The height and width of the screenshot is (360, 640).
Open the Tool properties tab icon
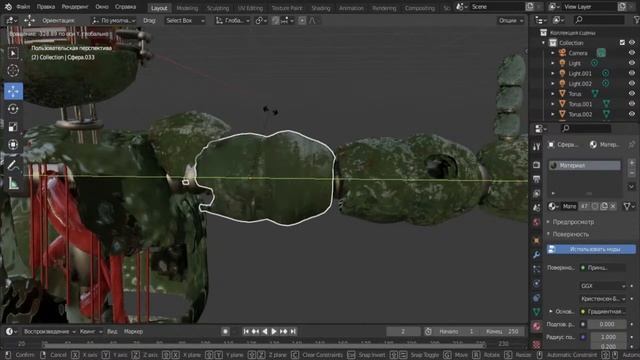coord(537,147)
